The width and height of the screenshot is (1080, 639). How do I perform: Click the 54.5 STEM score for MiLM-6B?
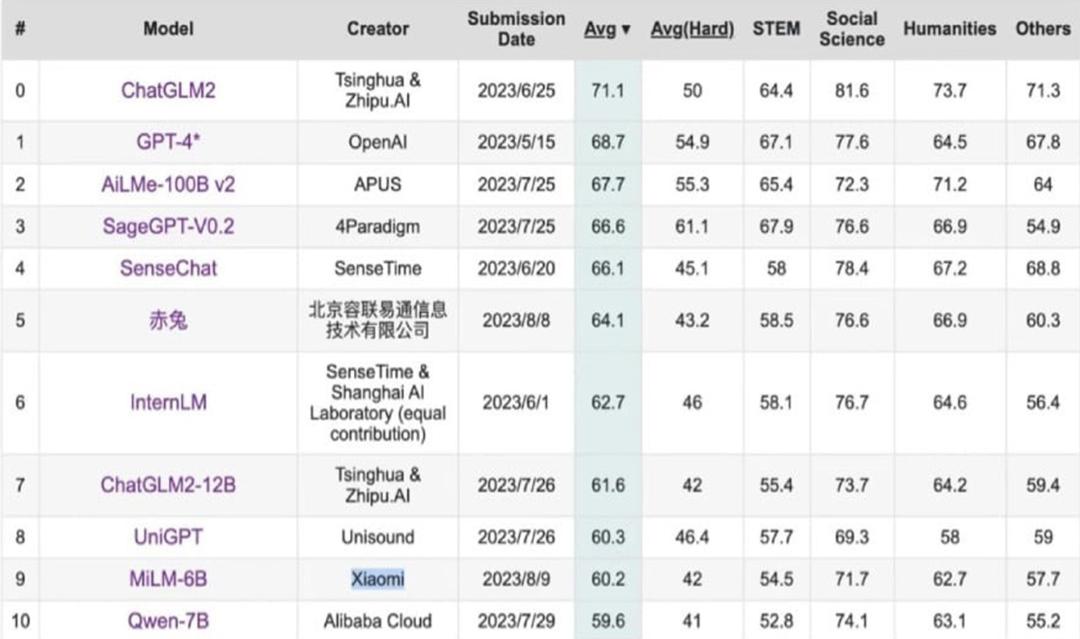click(x=776, y=579)
